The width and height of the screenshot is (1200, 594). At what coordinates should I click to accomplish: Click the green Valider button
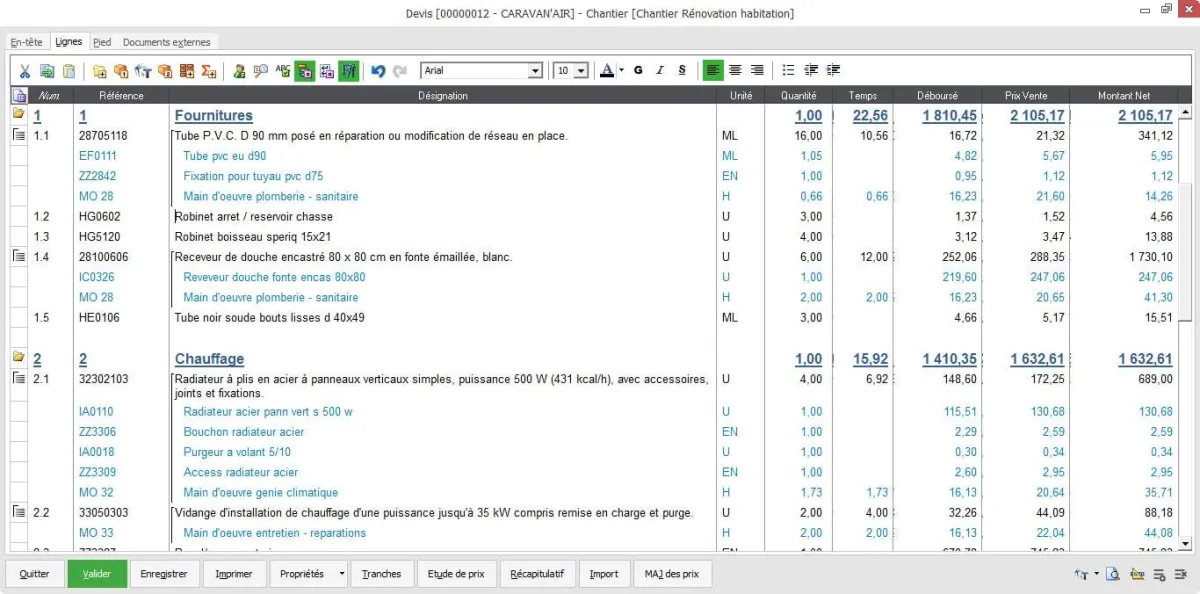[97, 574]
